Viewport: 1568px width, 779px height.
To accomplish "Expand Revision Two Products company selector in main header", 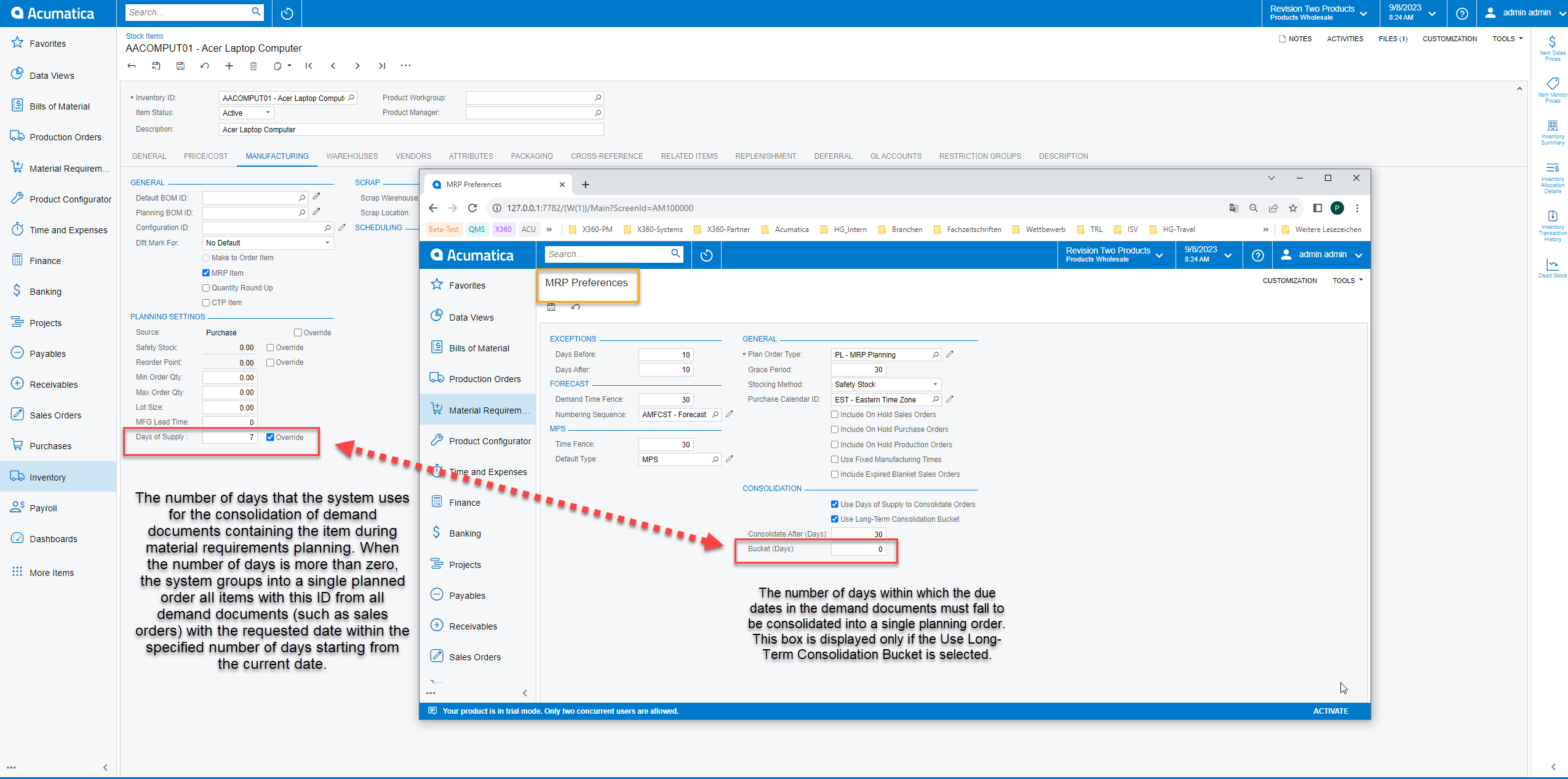I will click(1319, 13).
